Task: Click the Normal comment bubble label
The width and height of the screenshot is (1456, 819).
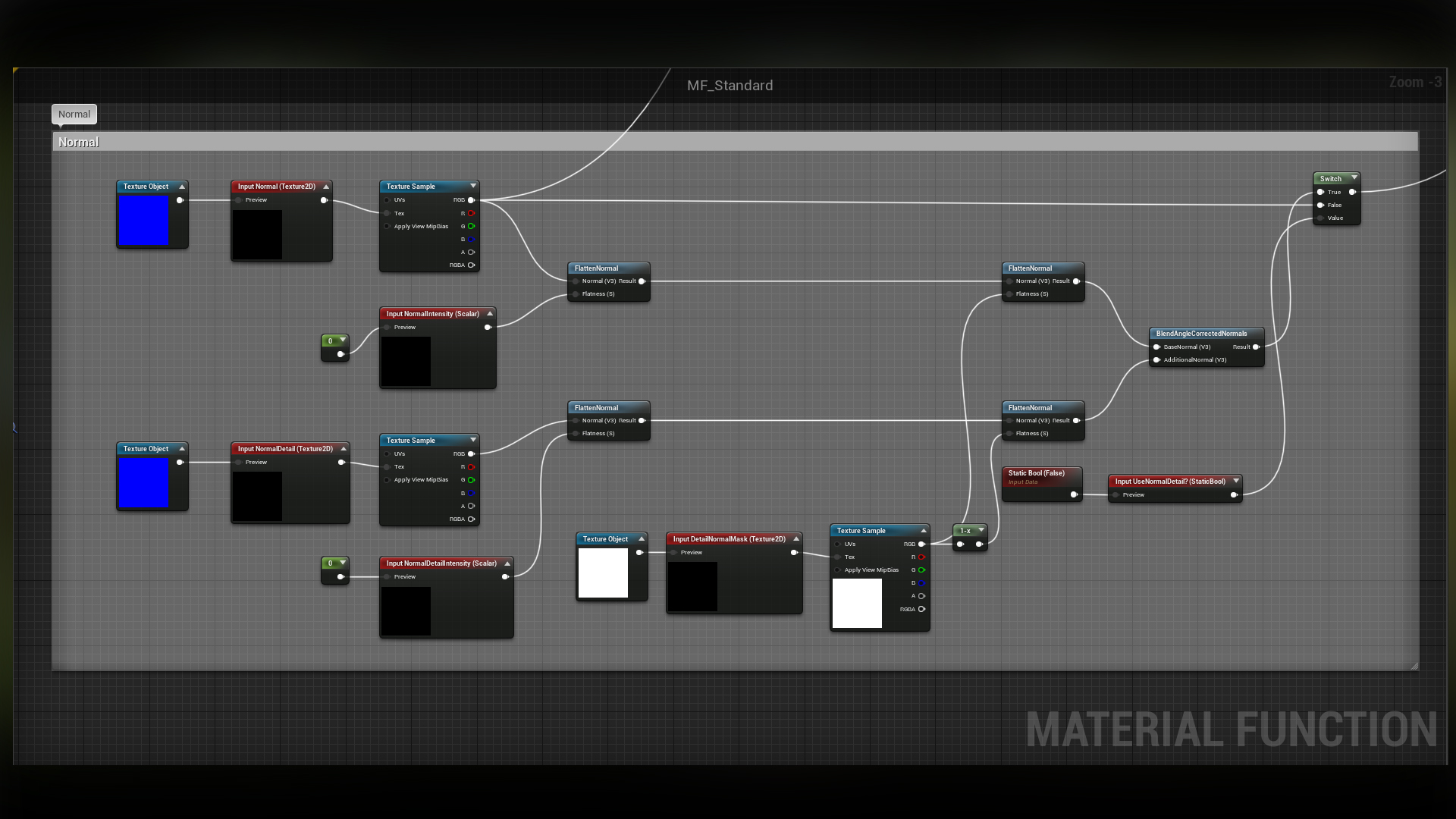Action: tap(74, 115)
